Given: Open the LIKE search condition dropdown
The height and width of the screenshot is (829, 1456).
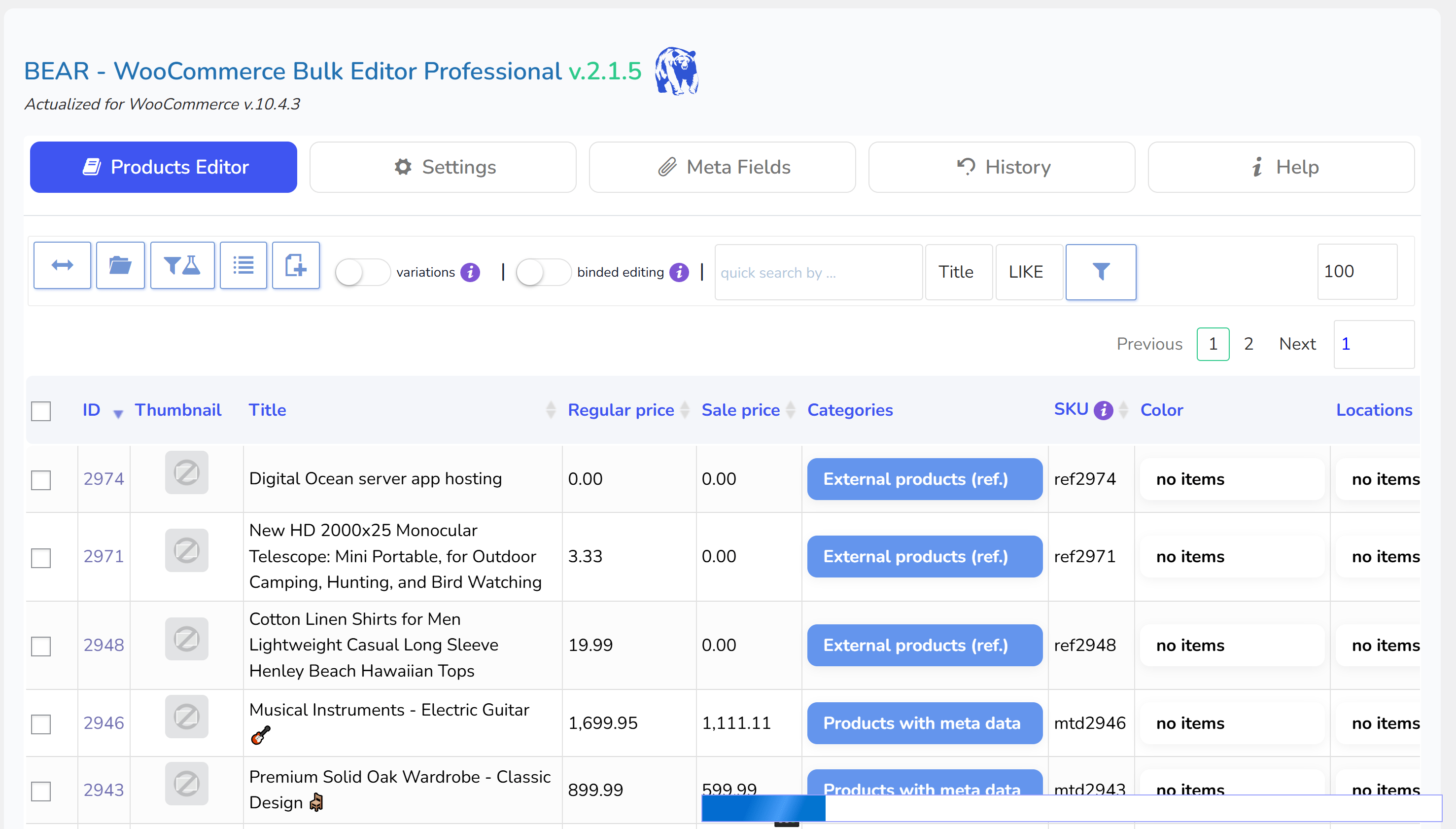Looking at the screenshot, I should (x=1028, y=272).
